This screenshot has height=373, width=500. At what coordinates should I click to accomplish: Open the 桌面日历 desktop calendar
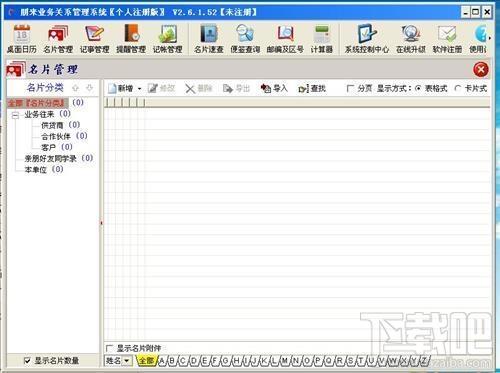(22, 39)
